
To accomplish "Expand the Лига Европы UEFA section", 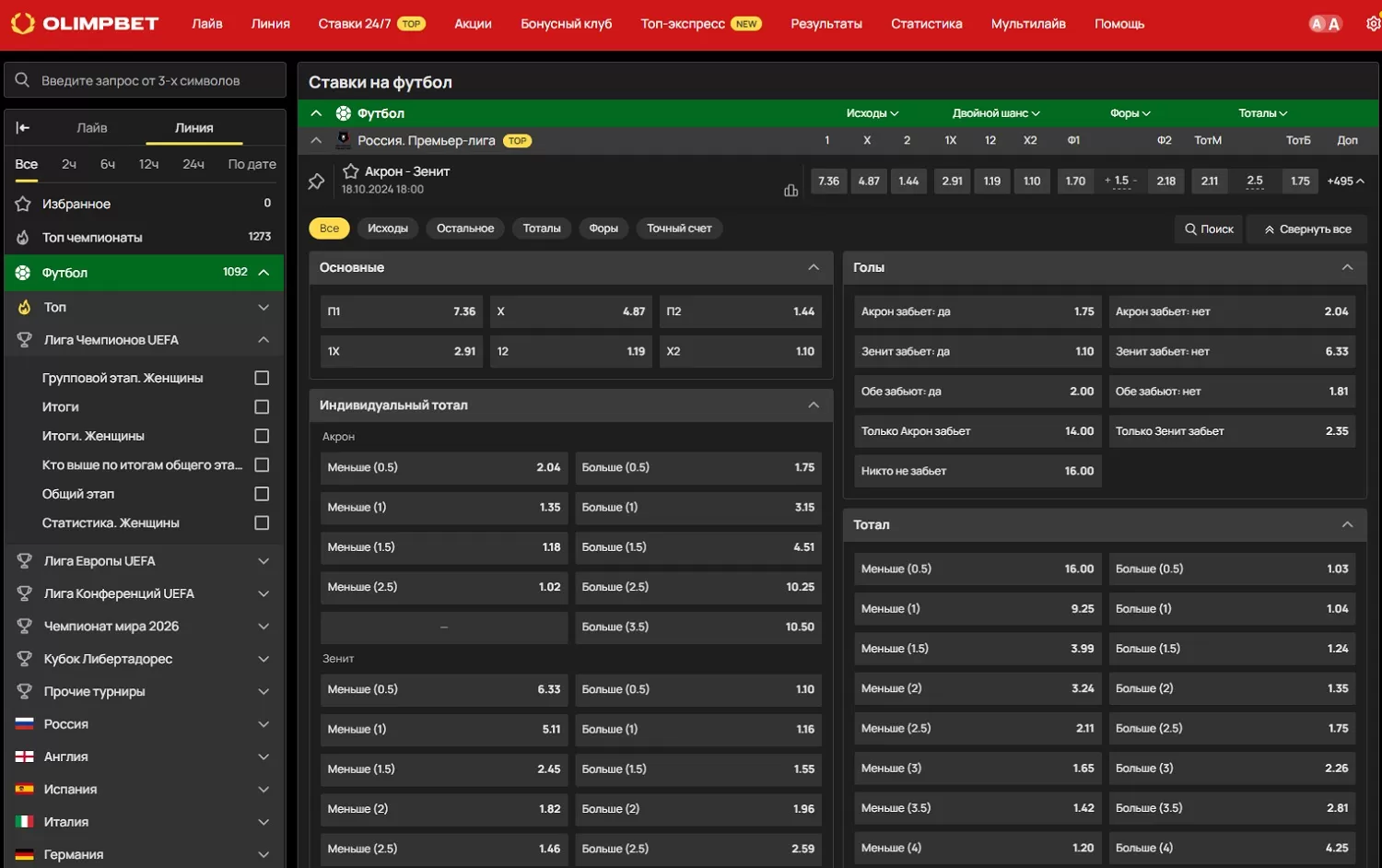I will [264, 560].
